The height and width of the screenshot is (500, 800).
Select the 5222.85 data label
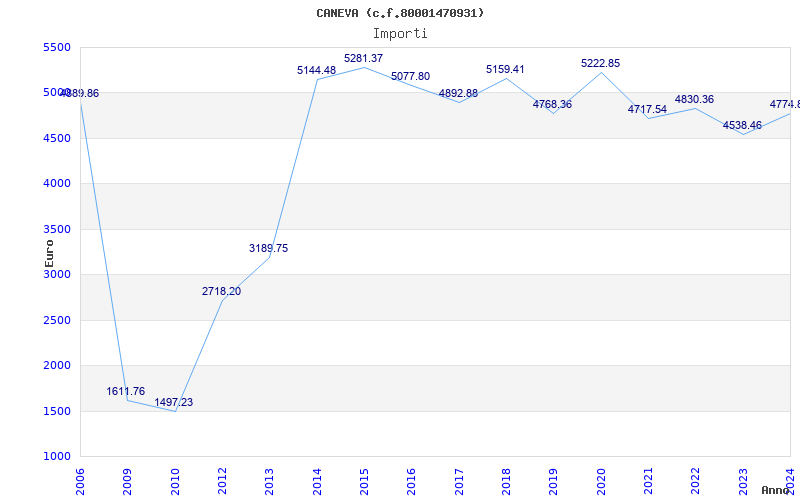601,64
